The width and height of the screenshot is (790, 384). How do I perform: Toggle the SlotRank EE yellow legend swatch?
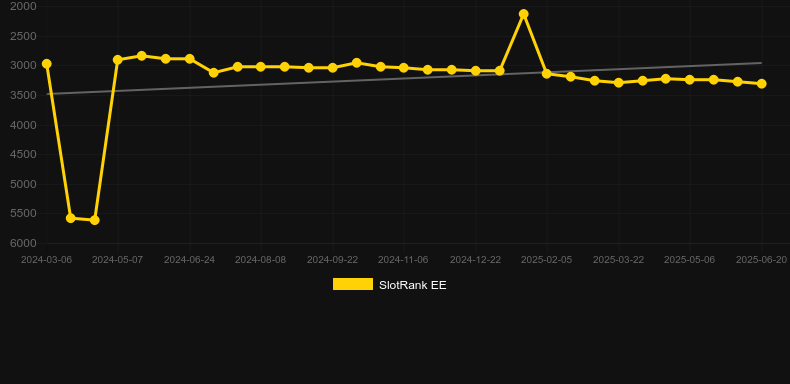coord(353,284)
